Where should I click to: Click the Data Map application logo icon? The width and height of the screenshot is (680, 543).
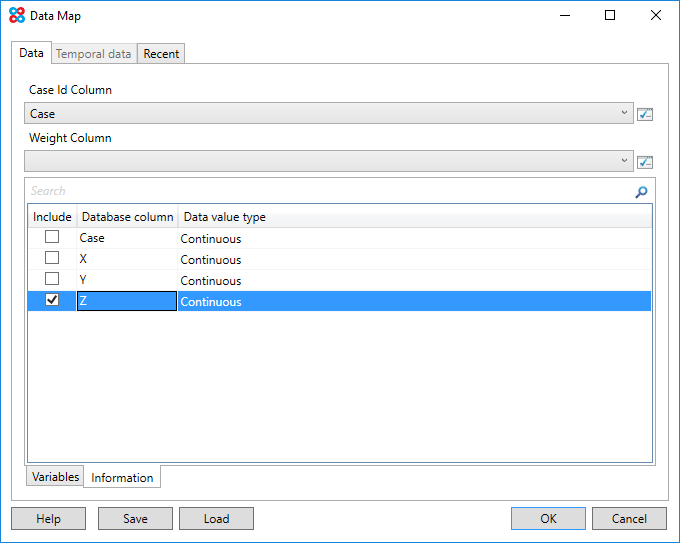coord(17,15)
